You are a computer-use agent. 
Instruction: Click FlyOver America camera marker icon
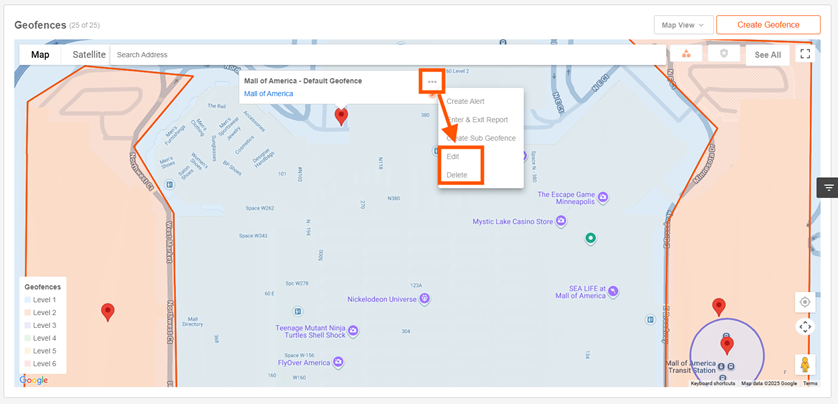[338, 362]
